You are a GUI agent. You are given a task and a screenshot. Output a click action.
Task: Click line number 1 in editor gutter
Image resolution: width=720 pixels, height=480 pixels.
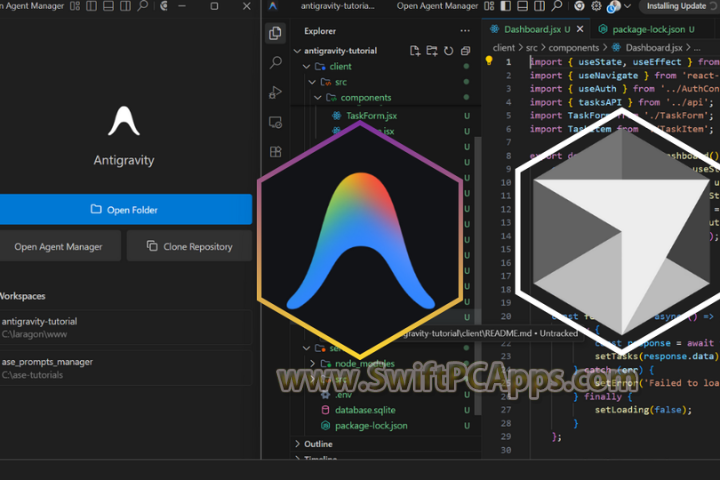508,62
